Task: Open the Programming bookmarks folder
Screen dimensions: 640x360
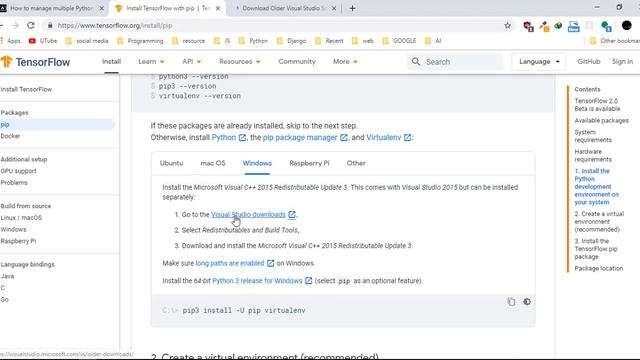Action: coord(140,41)
